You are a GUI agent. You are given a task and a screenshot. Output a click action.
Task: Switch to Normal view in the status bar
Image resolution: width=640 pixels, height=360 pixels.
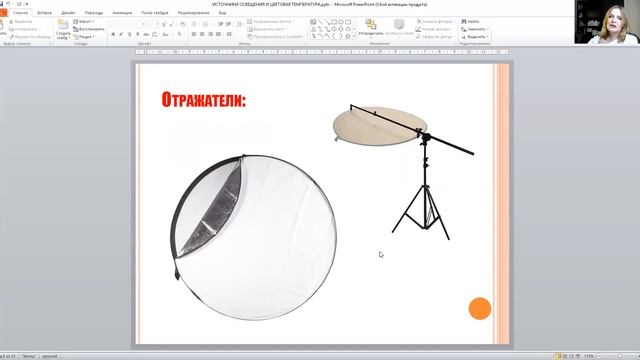click(558, 356)
